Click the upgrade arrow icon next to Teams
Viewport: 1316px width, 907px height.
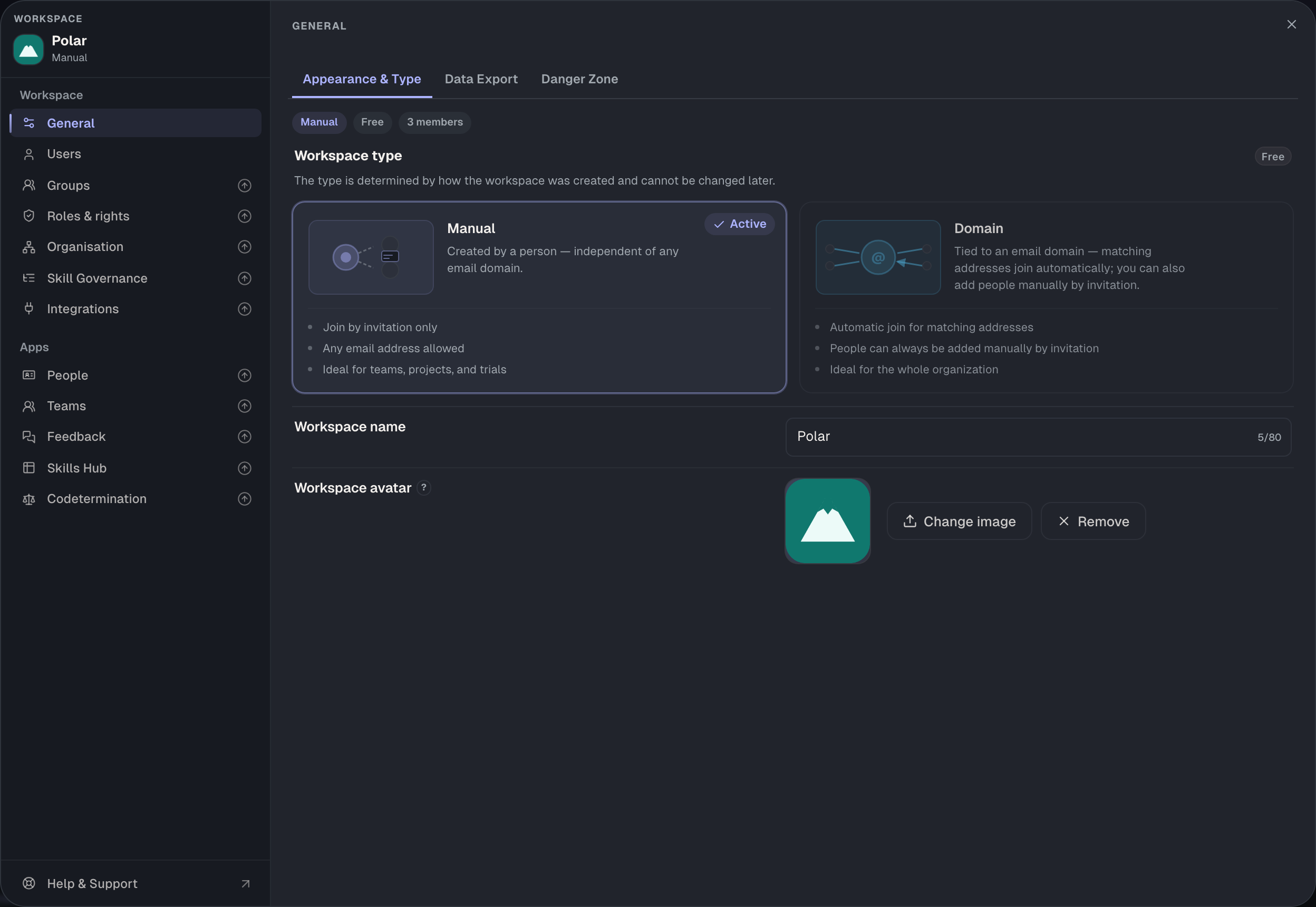[x=244, y=406]
